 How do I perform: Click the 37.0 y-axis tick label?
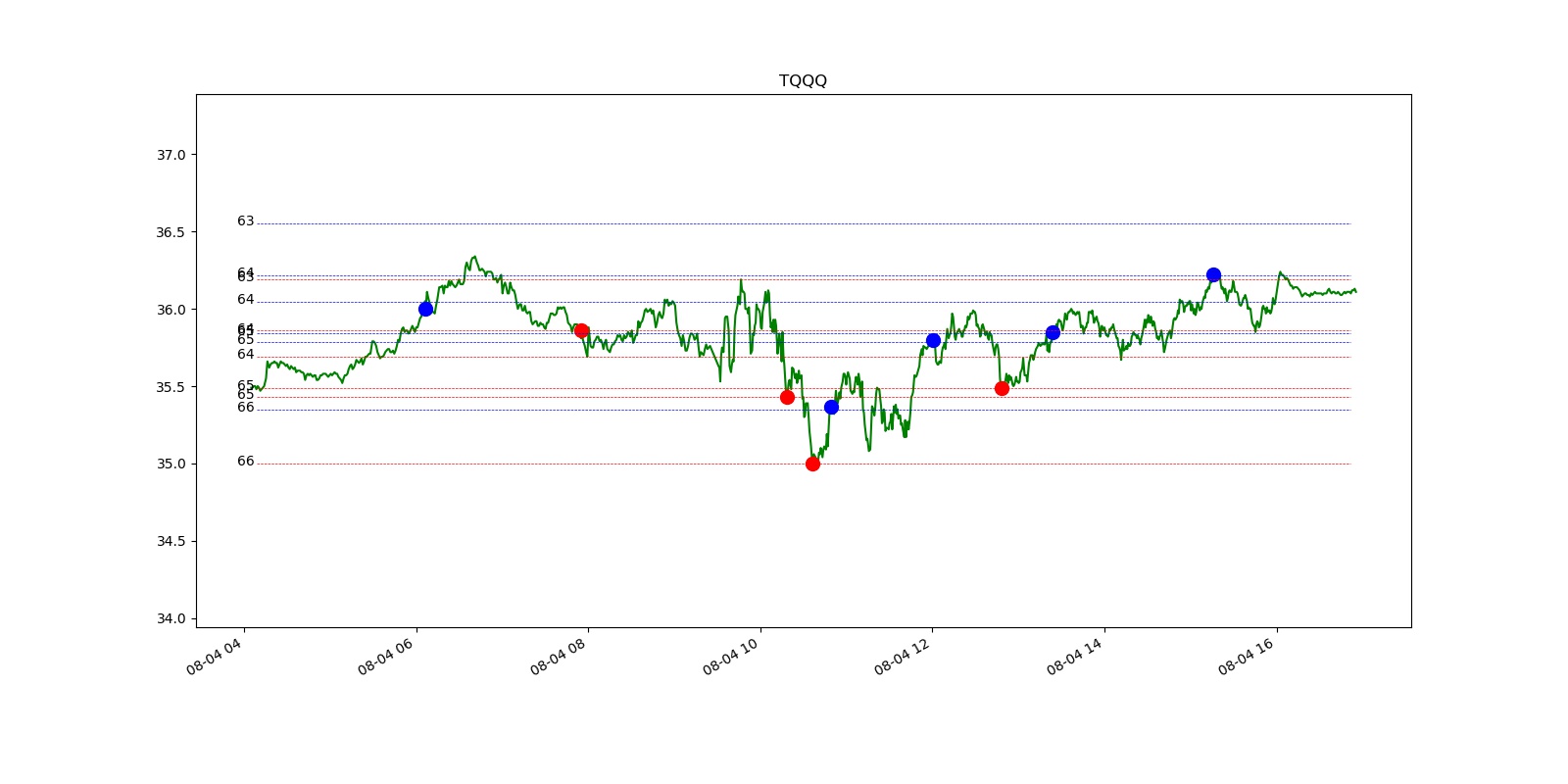pos(171,155)
